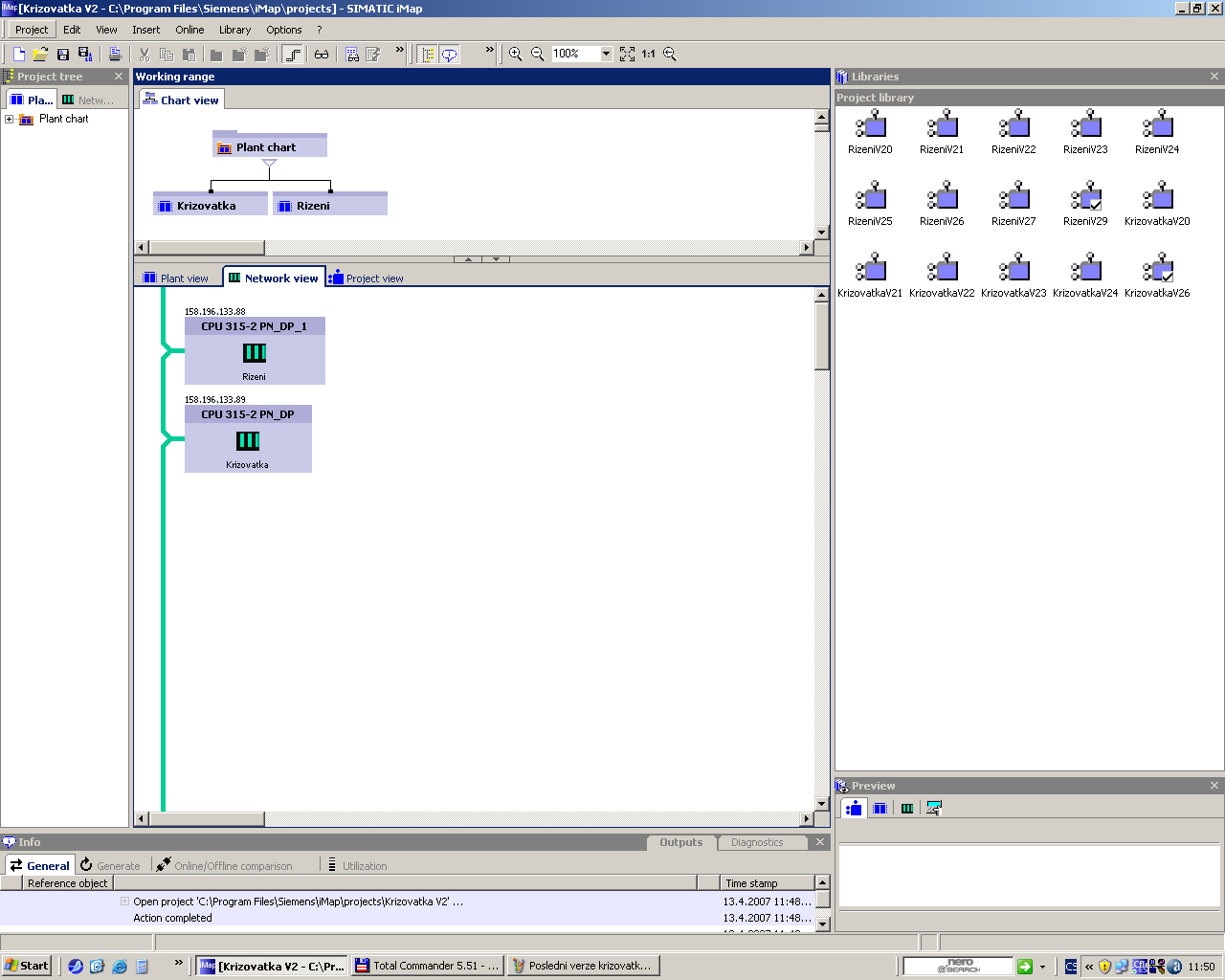The image size is (1225, 980).
Task: Open the Insert menu
Action: click(146, 30)
